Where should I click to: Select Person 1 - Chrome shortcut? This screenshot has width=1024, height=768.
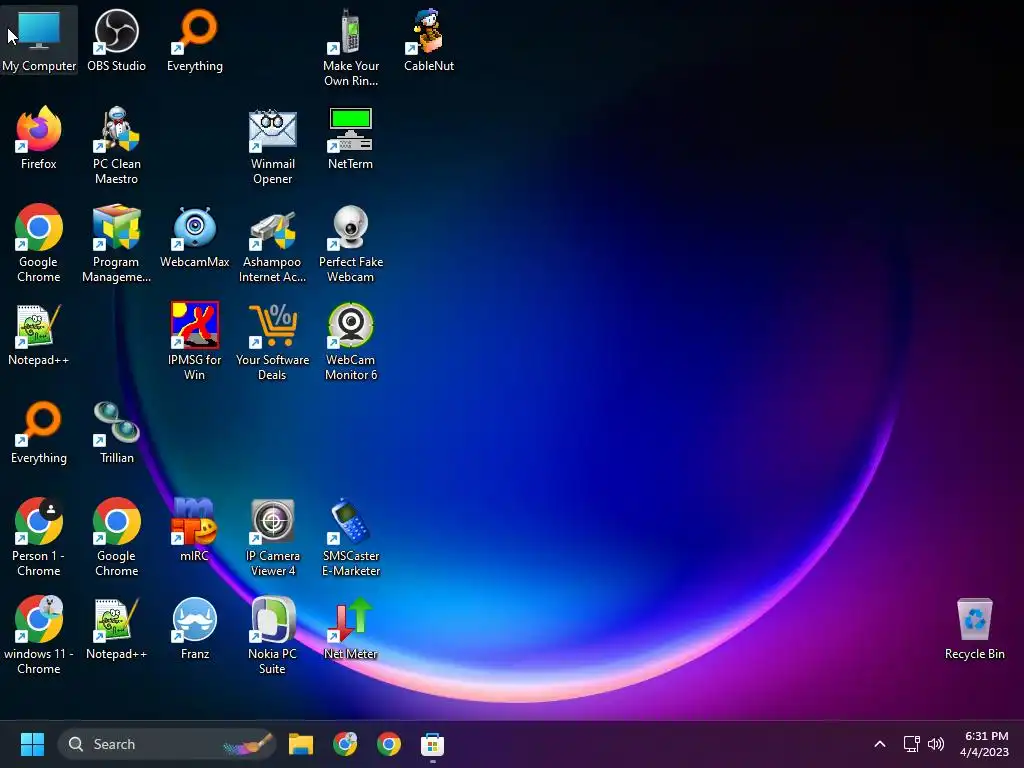(x=39, y=537)
